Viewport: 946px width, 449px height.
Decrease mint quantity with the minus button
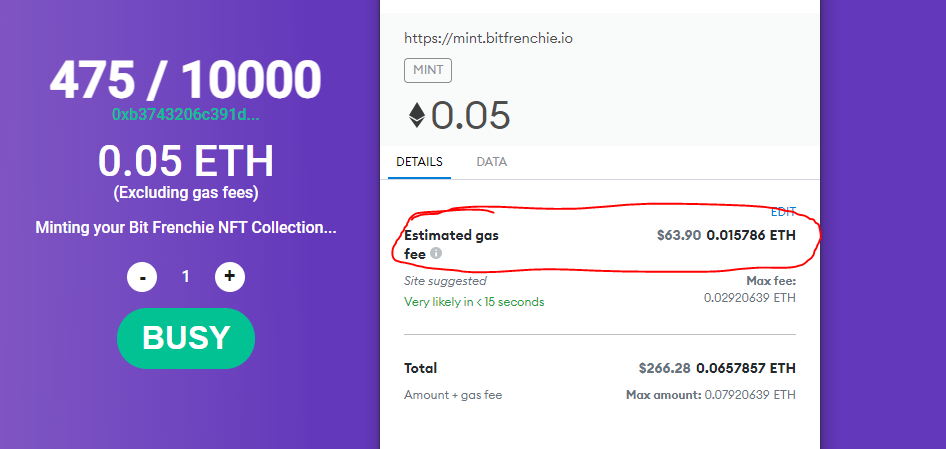tap(142, 277)
